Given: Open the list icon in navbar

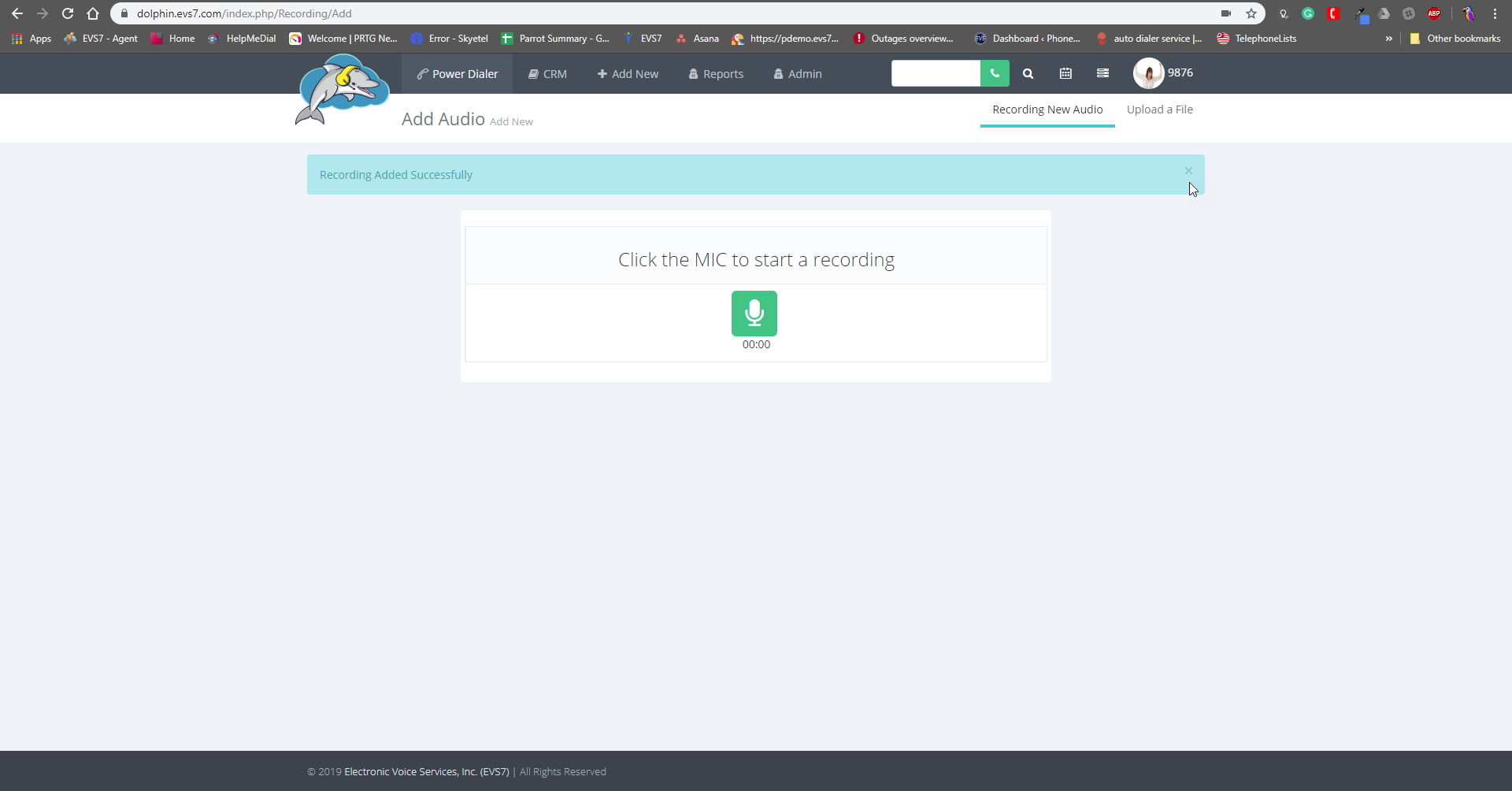Looking at the screenshot, I should coord(1102,73).
